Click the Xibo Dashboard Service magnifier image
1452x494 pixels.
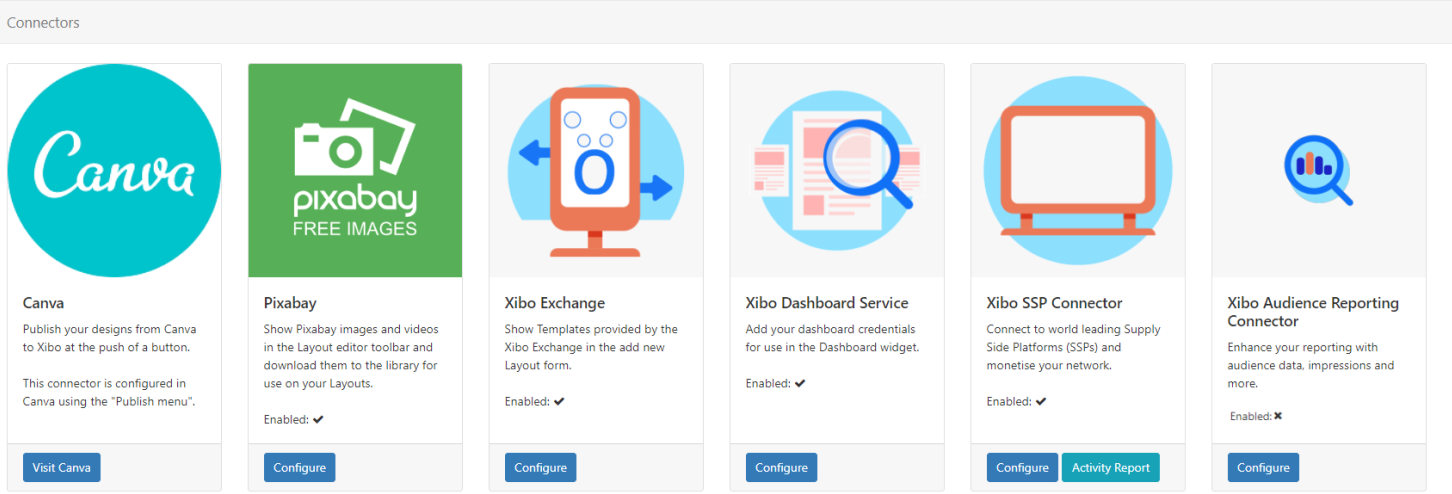coord(837,171)
